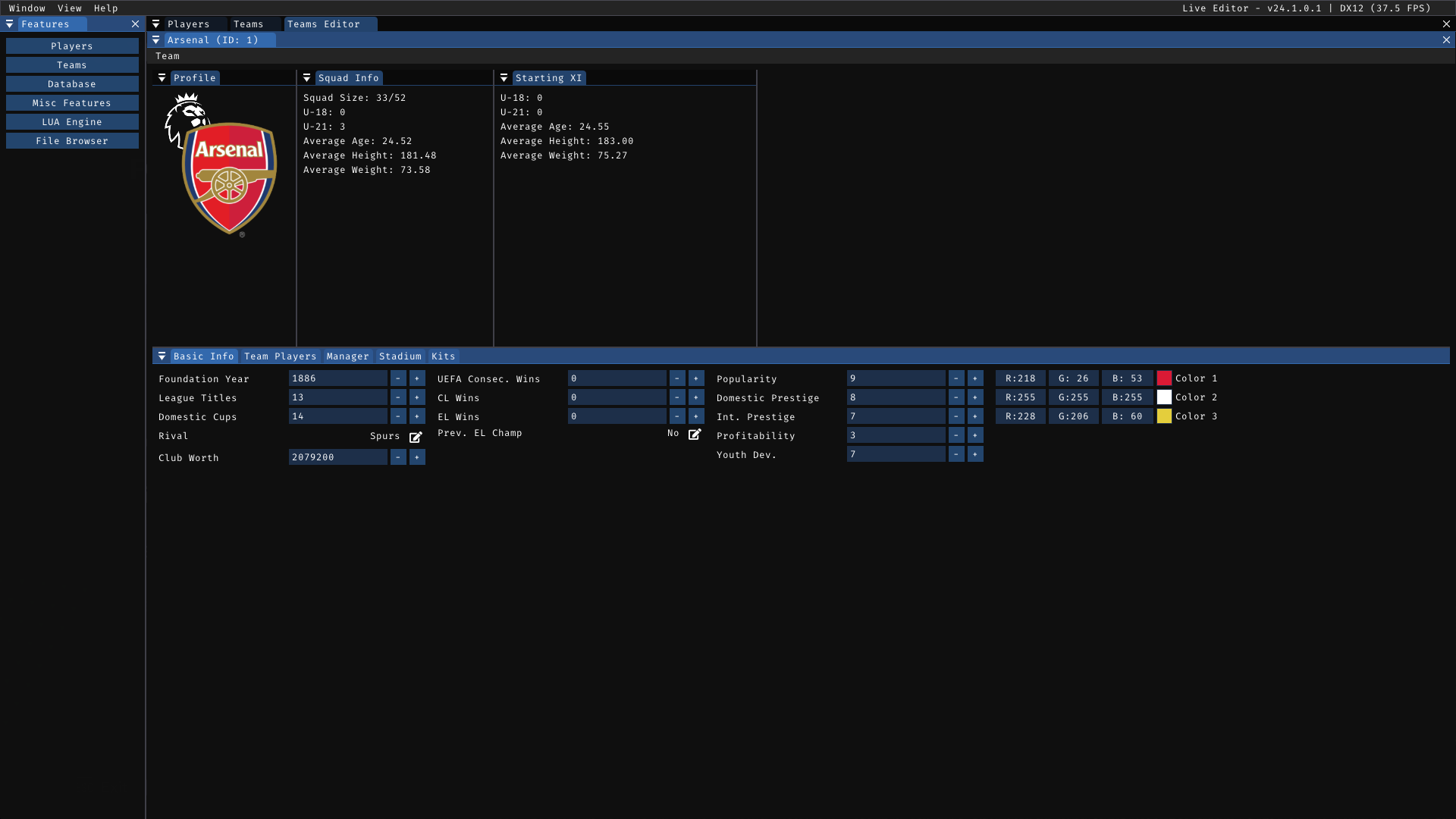Open the Features panel dropdown arrow
The height and width of the screenshot is (819, 1456).
pos(9,24)
